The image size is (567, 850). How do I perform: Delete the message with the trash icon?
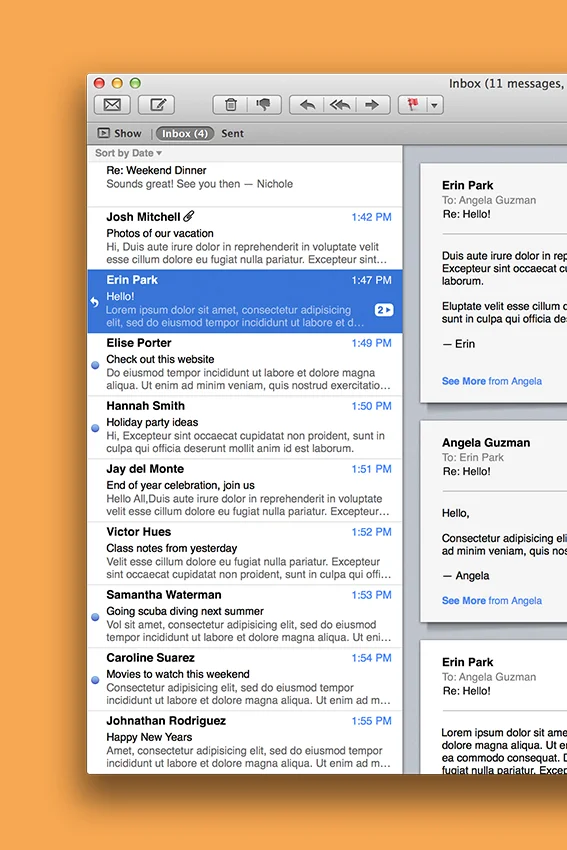pos(231,105)
